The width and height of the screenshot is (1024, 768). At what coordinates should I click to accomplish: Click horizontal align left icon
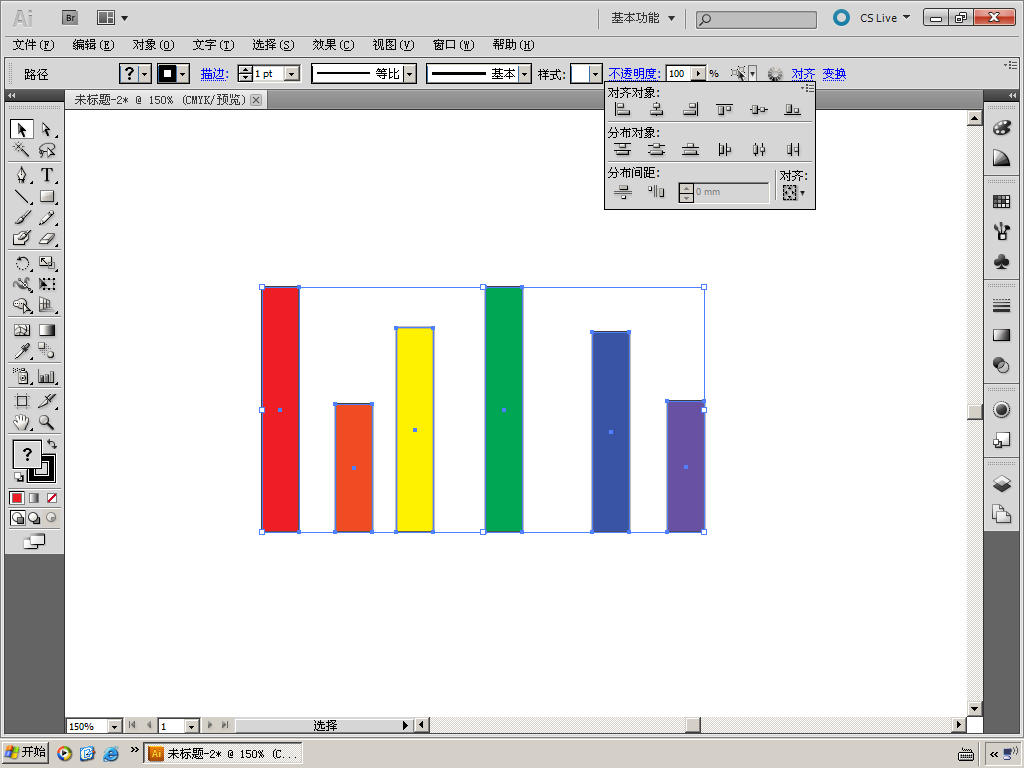pos(623,110)
